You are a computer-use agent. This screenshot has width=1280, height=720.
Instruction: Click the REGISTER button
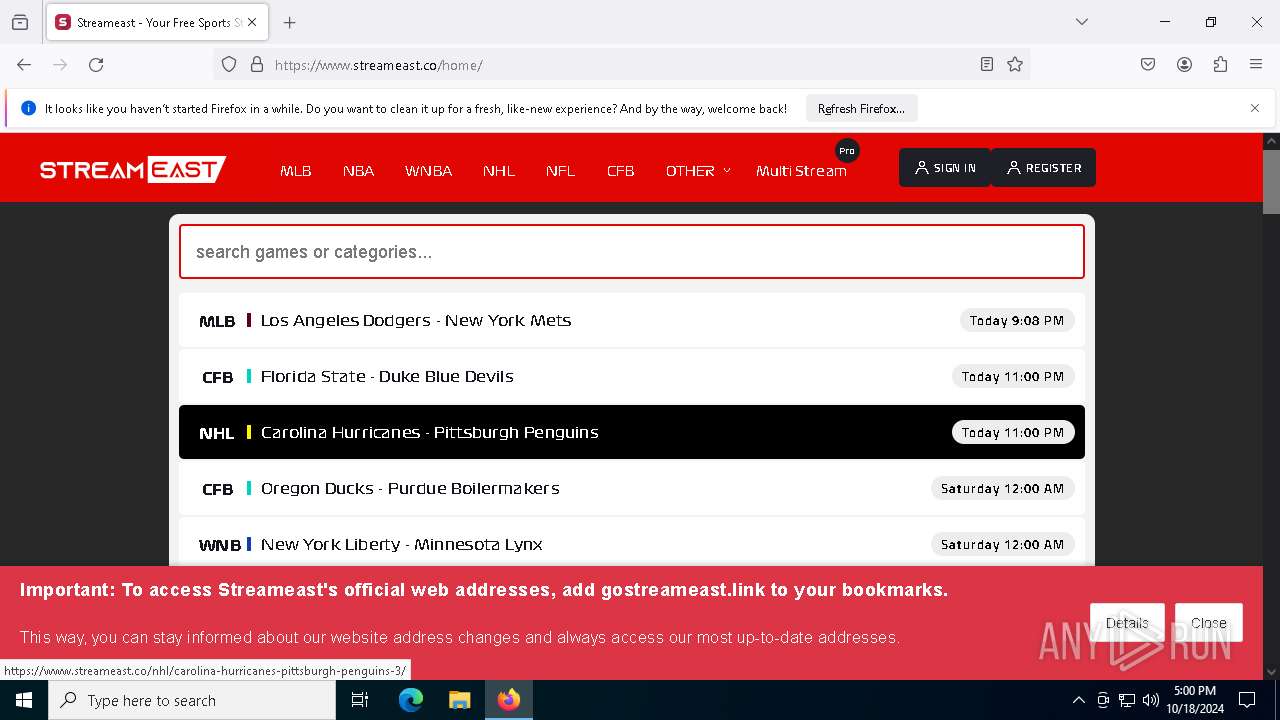(1044, 168)
